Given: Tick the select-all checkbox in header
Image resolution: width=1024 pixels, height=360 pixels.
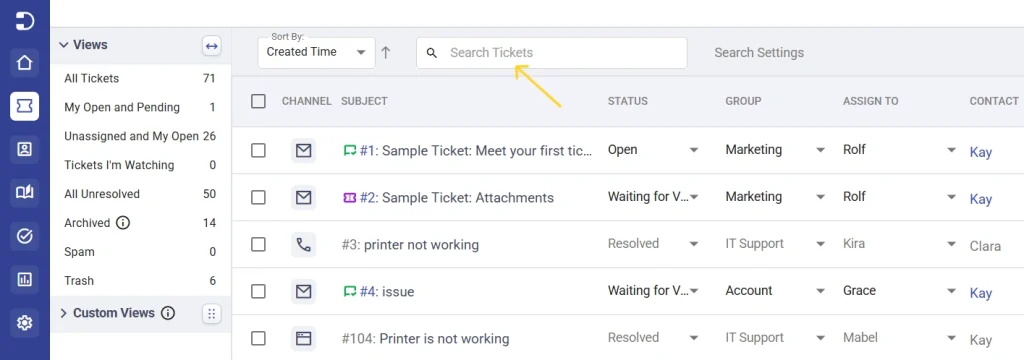Looking at the screenshot, I should click(259, 101).
